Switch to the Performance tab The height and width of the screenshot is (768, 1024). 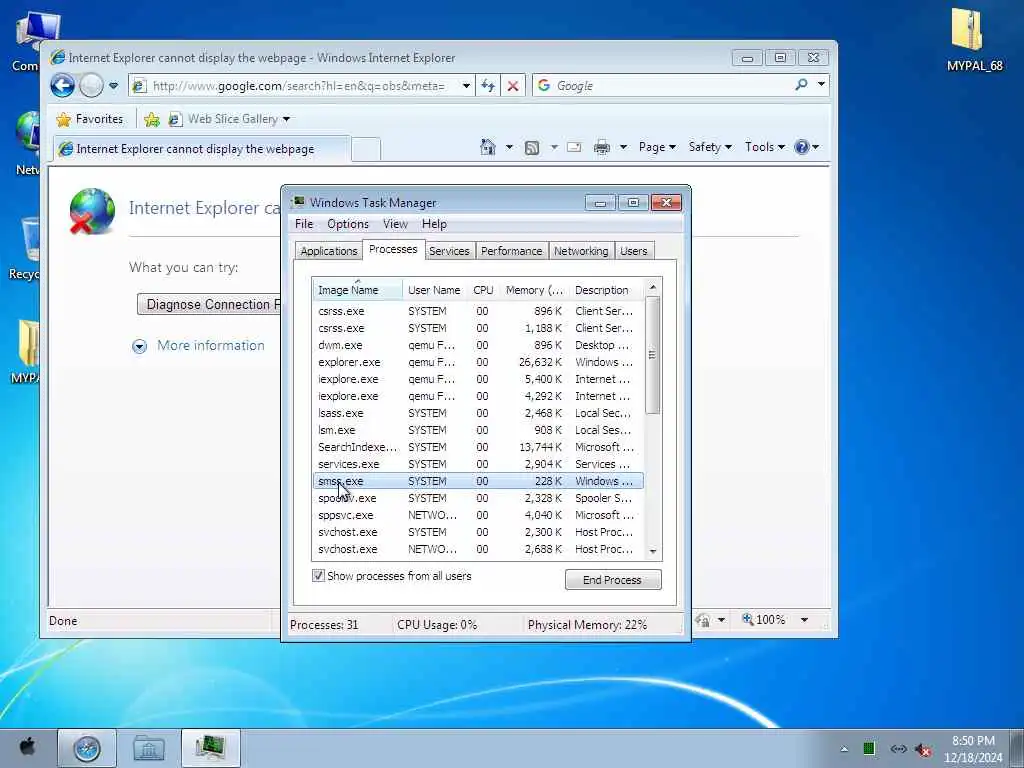pyautogui.click(x=511, y=251)
